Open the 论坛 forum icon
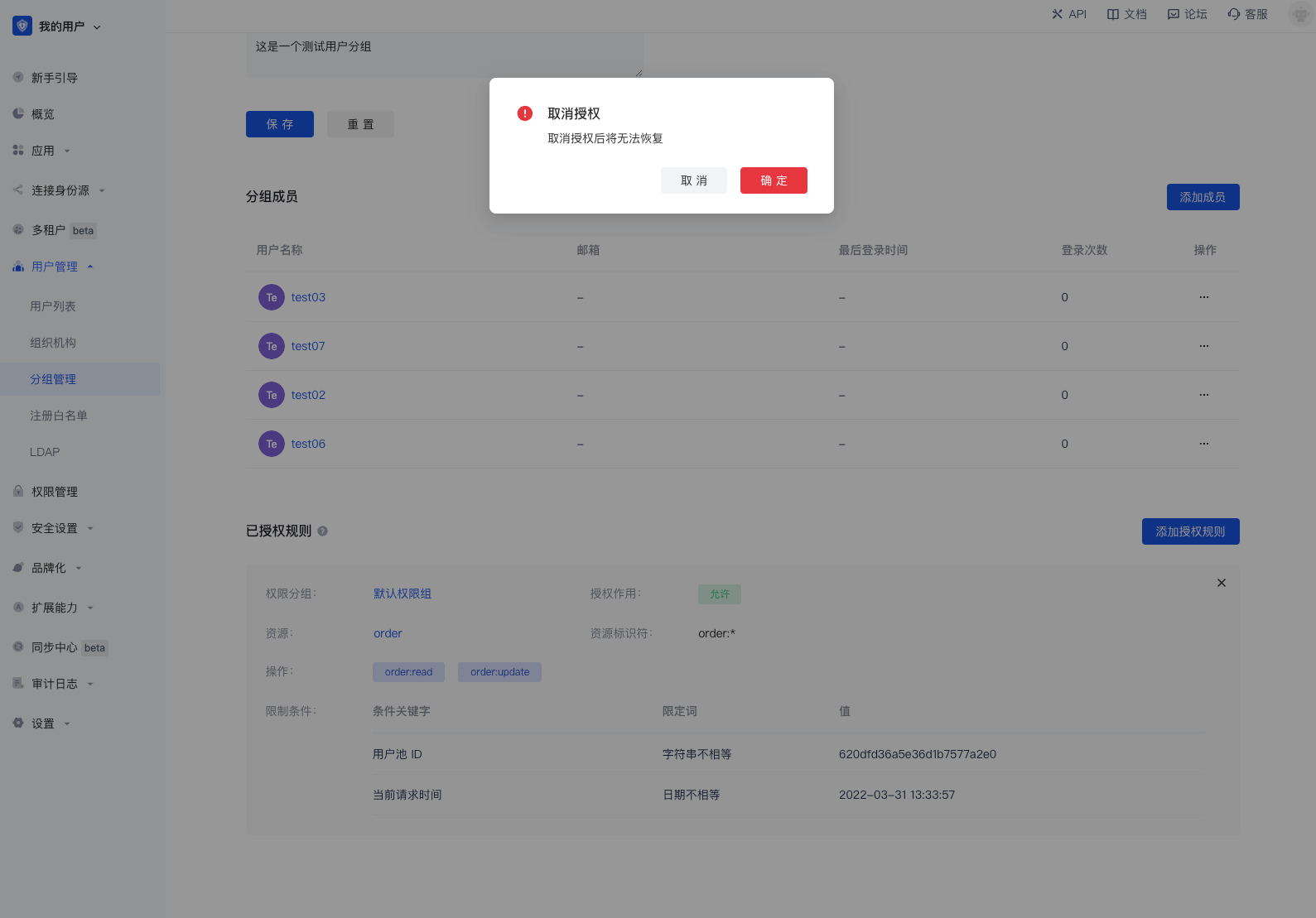This screenshot has width=1316, height=918. click(1174, 14)
